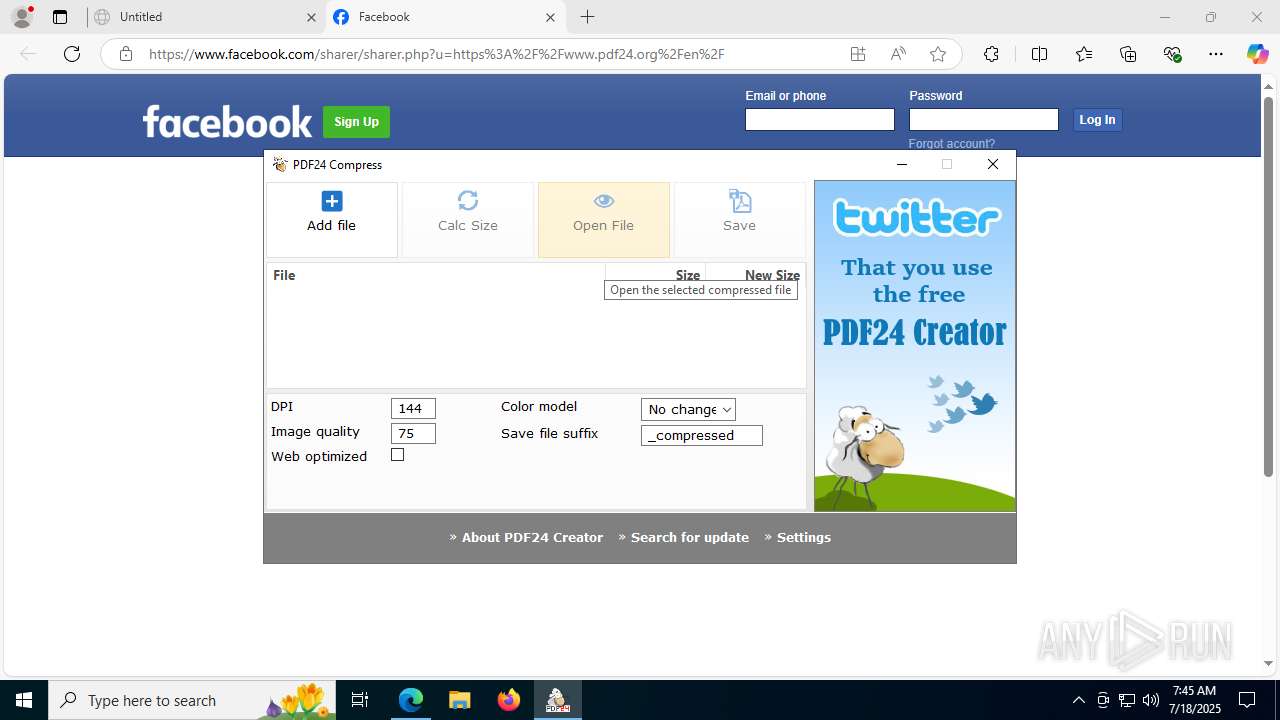This screenshot has width=1280, height=720.
Task: Click the address bar URL
Action: 437,54
